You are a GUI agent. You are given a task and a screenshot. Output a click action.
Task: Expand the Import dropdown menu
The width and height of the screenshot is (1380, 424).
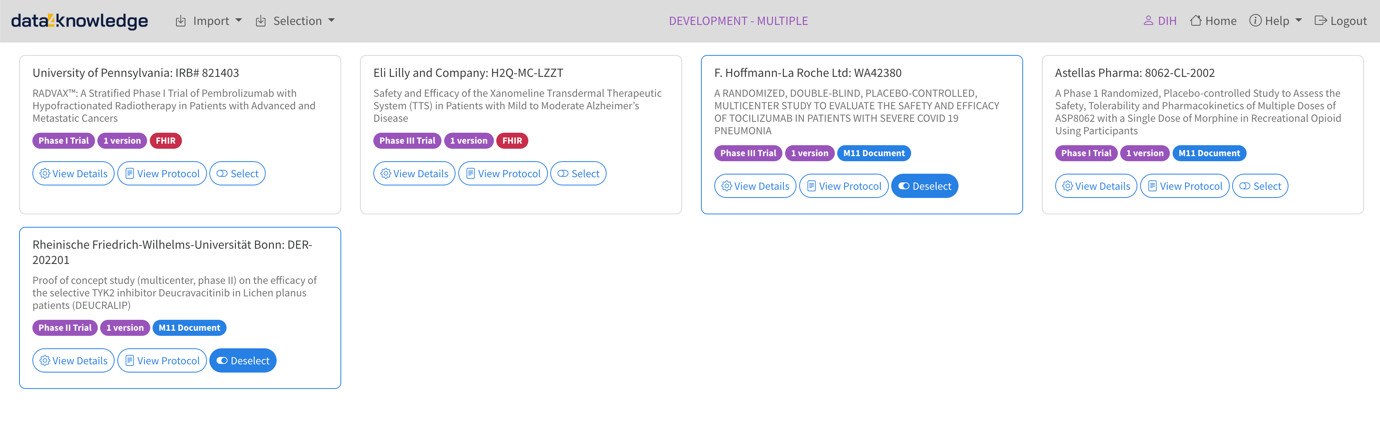pyautogui.click(x=209, y=21)
